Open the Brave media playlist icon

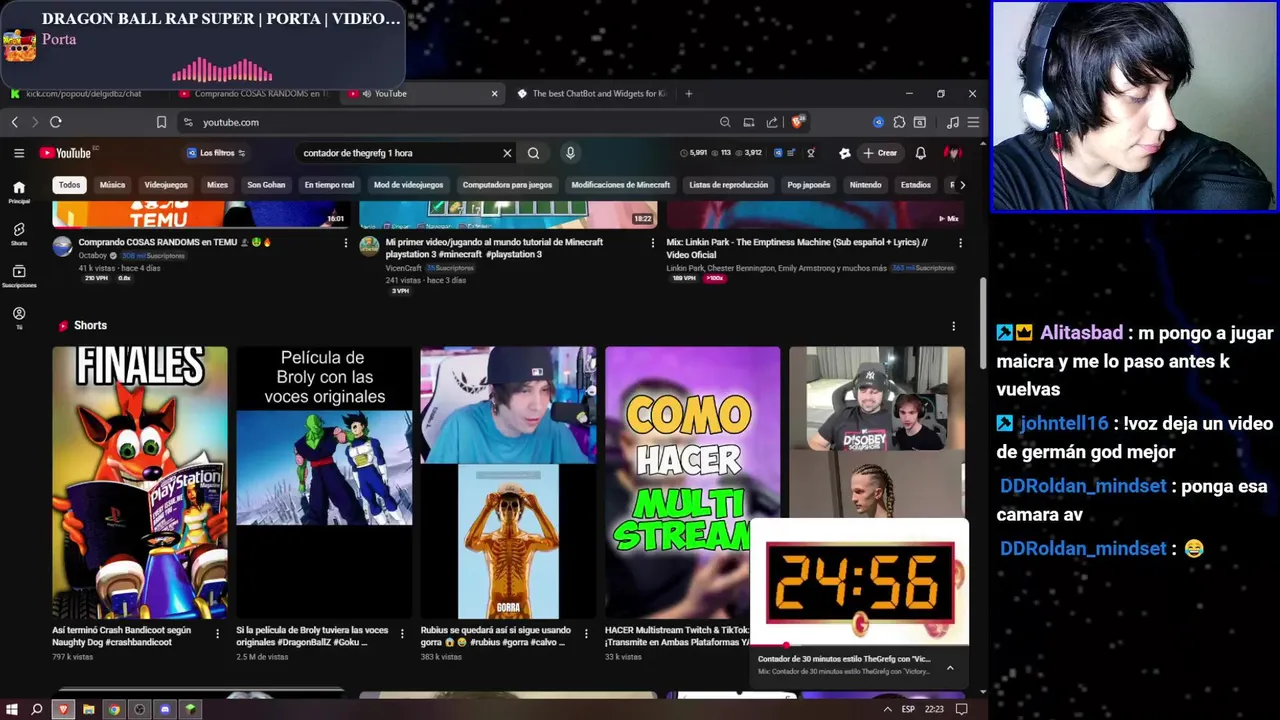click(x=952, y=122)
